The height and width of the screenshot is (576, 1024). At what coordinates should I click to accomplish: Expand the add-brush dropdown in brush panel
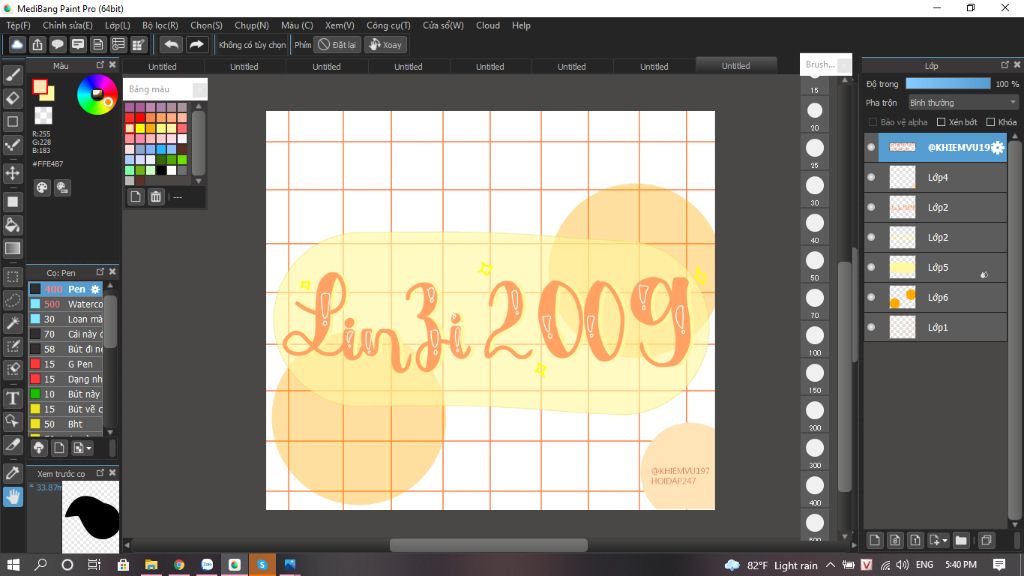click(x=89, y=448)
